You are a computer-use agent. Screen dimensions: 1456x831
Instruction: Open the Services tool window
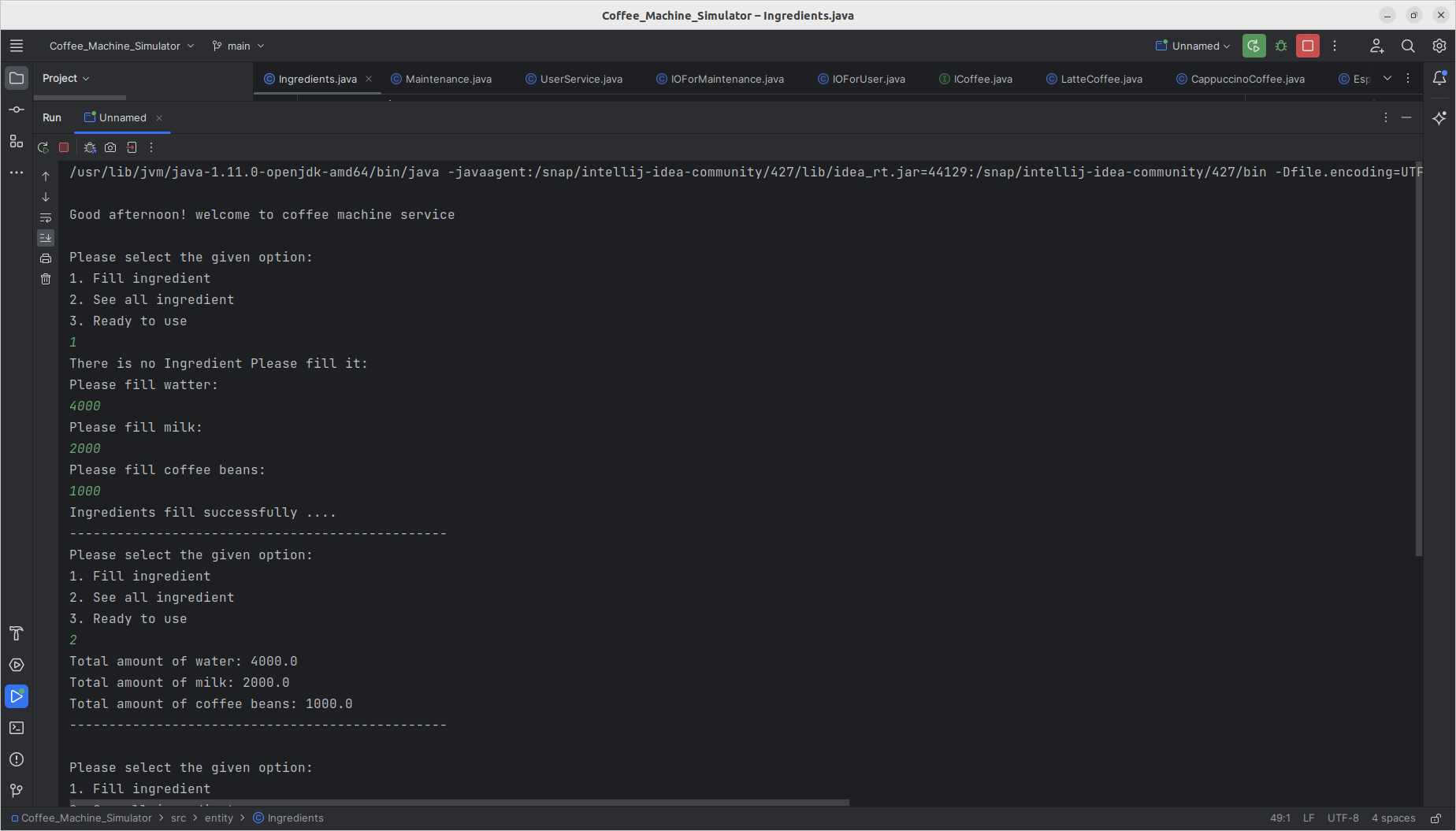pyautogui.click(x=17, y=665)
